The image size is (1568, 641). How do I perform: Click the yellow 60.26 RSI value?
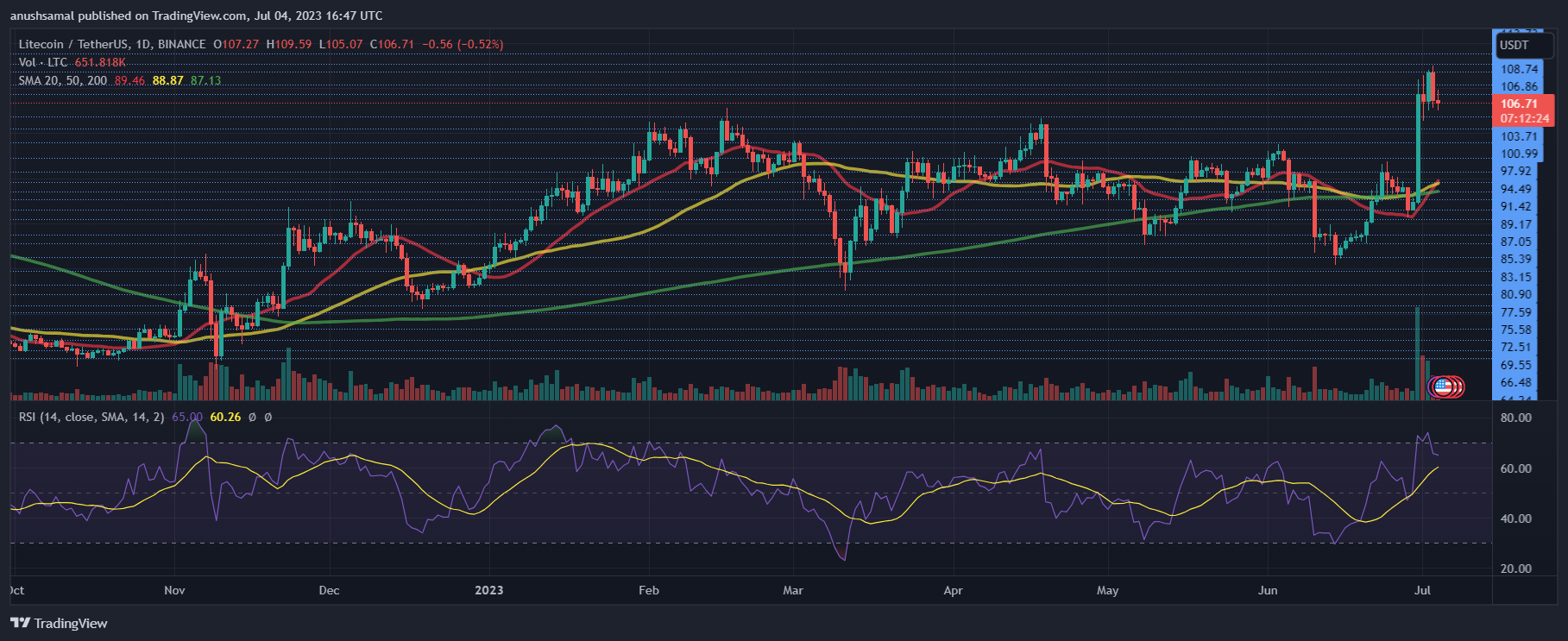[225, 417]
